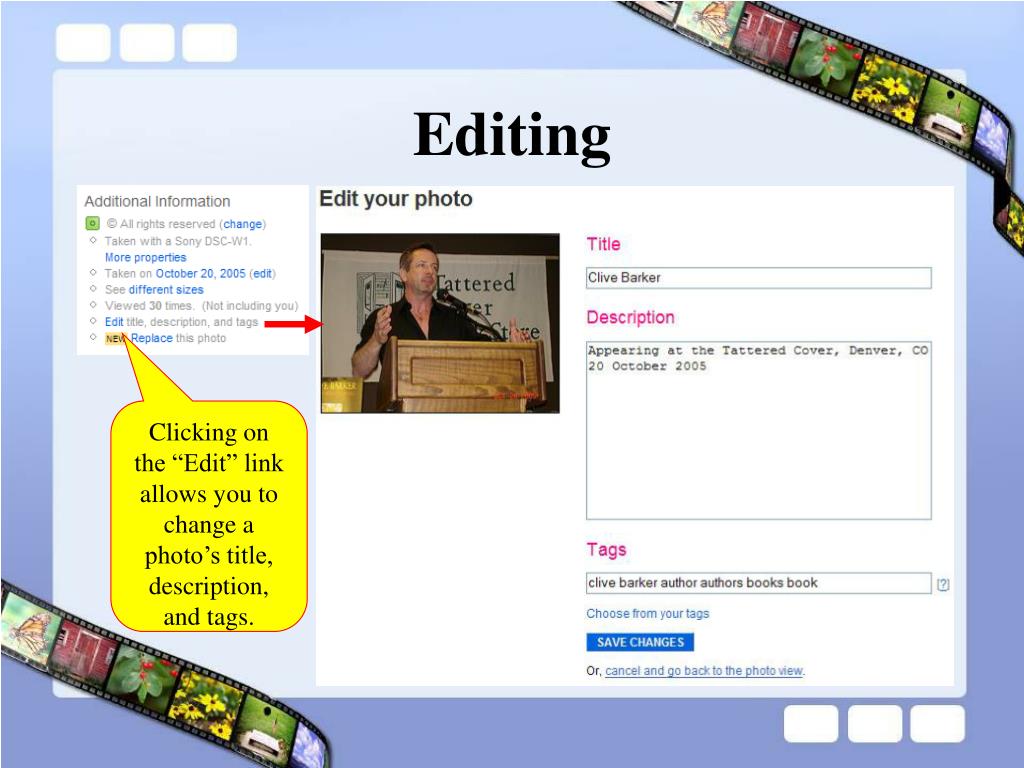Click the "Viewed 30 times." text

149,306
